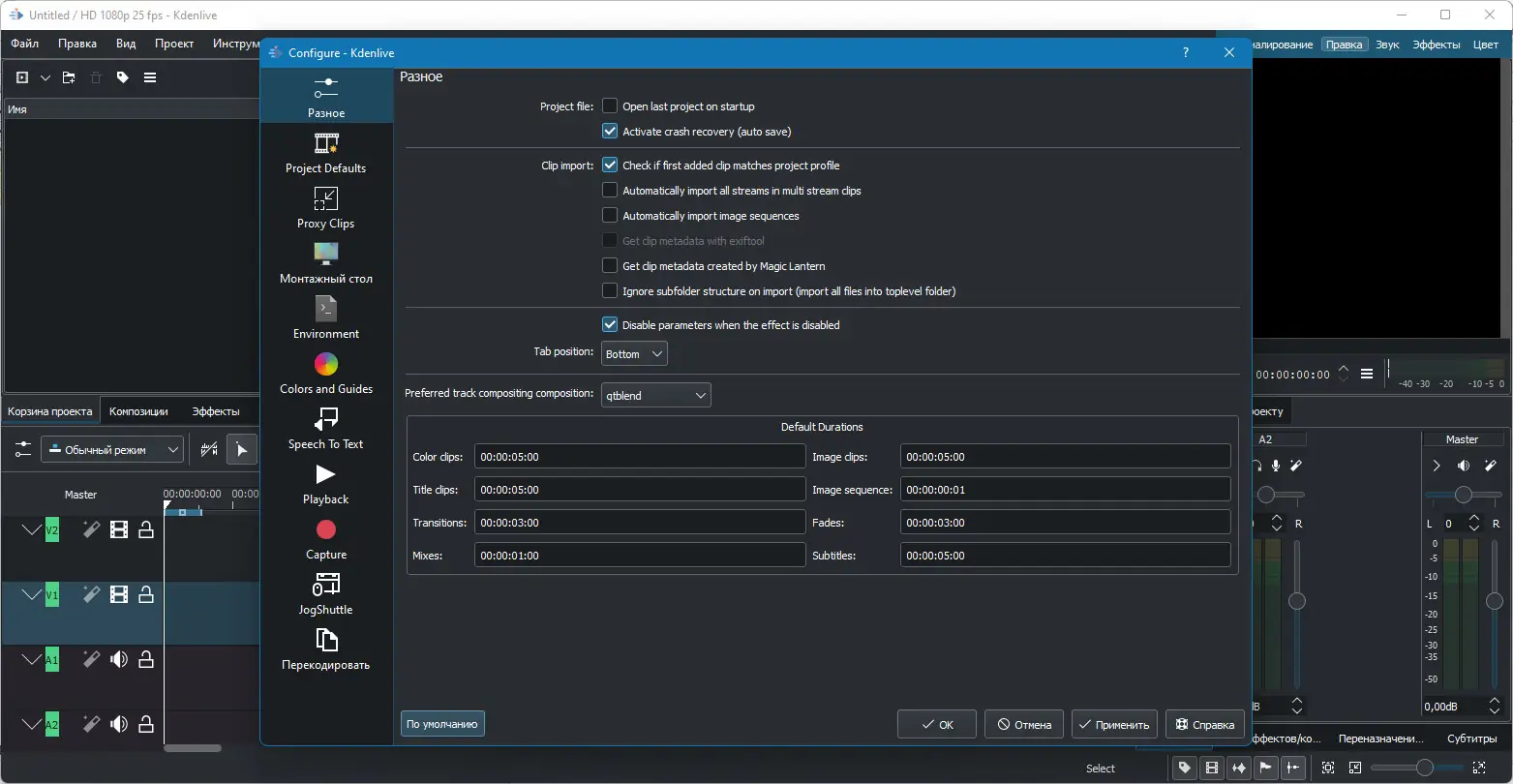Click the create folder icon in bin
1513x784 pixels.
click(69, 77)
